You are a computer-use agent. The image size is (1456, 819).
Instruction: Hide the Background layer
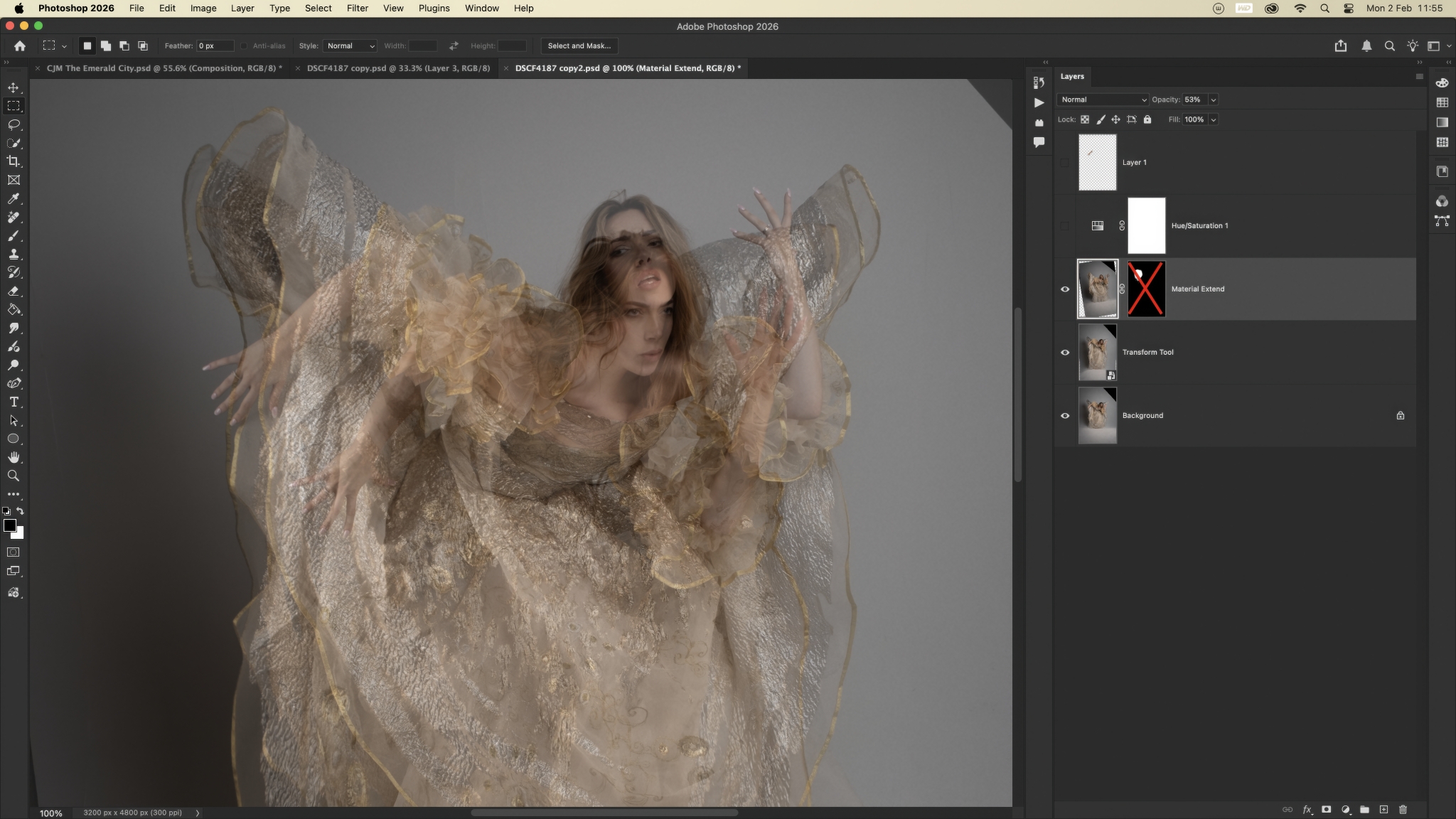coord(1065,416)
